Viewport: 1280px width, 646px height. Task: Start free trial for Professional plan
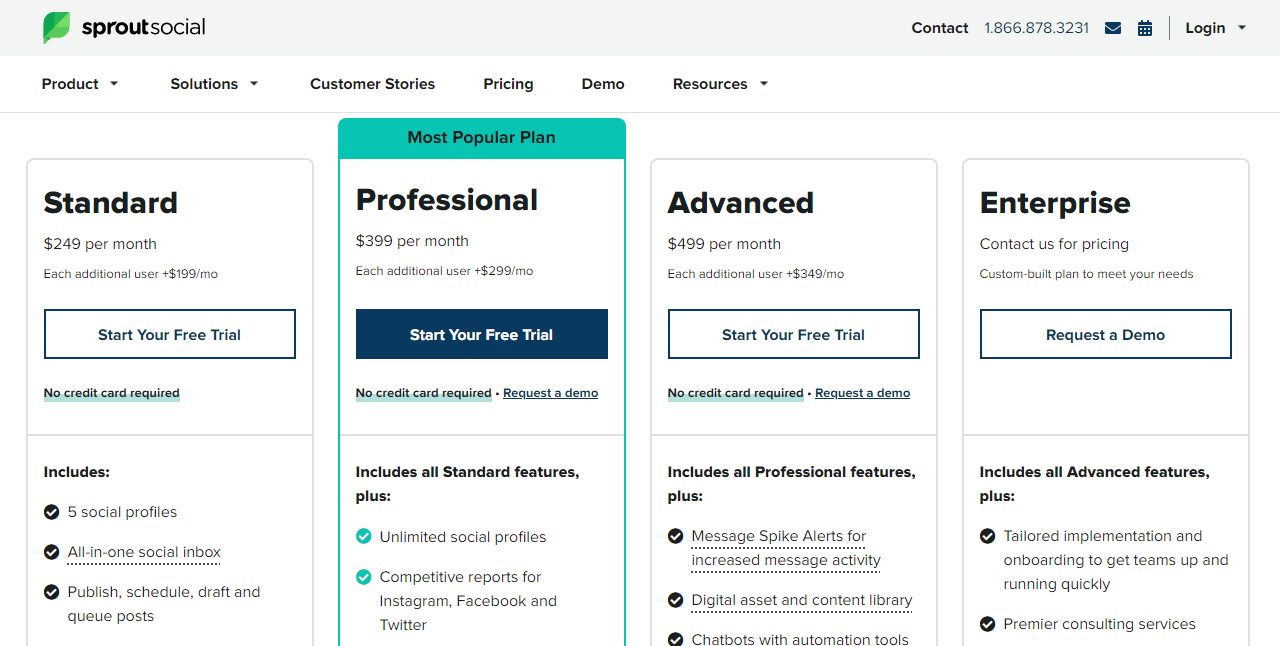(x=481, y=334)
